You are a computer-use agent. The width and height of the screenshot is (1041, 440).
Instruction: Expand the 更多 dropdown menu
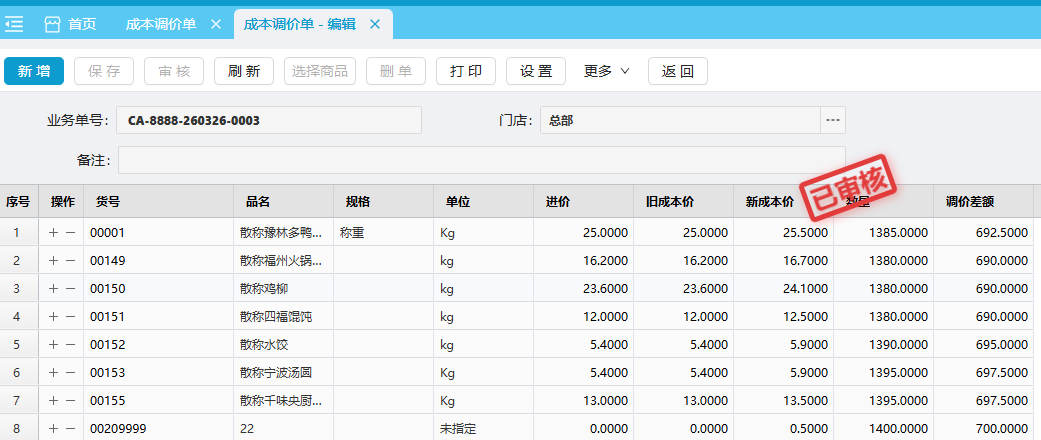[607, 71]
